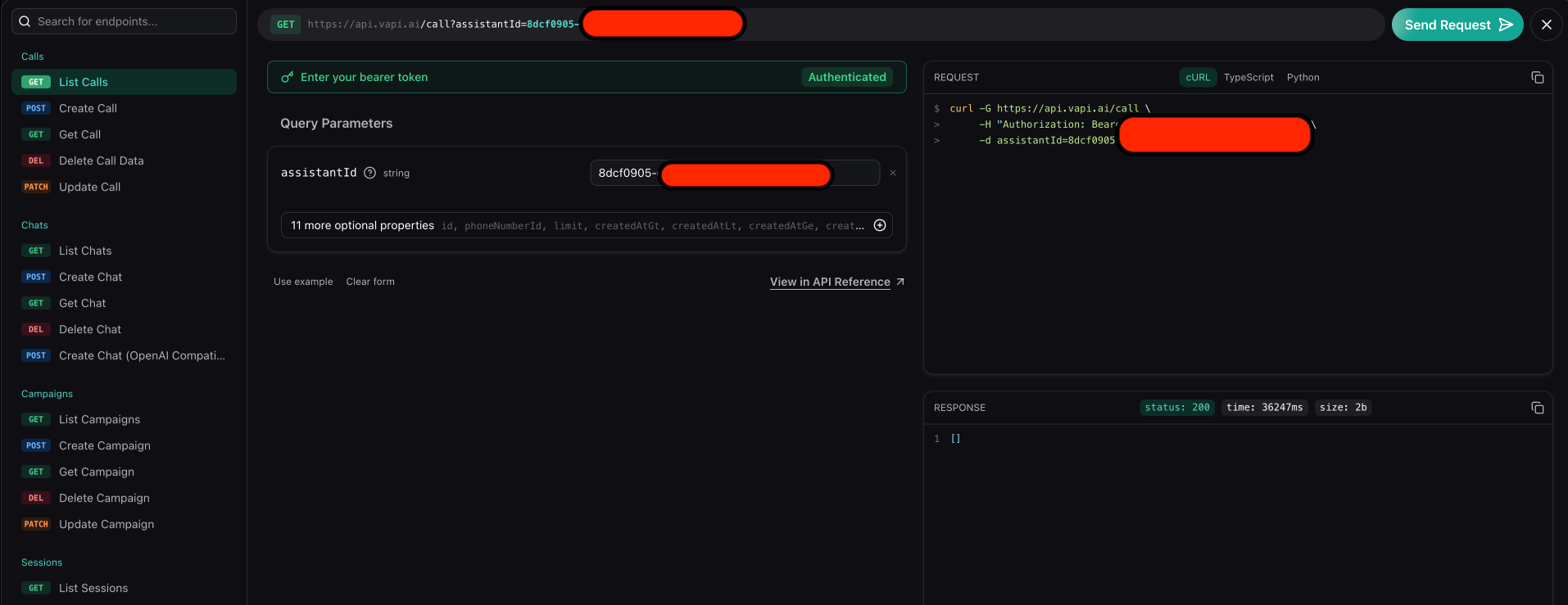The image size is (1568, 605).
Task: Open View in API Reference link
Action: 837,282
